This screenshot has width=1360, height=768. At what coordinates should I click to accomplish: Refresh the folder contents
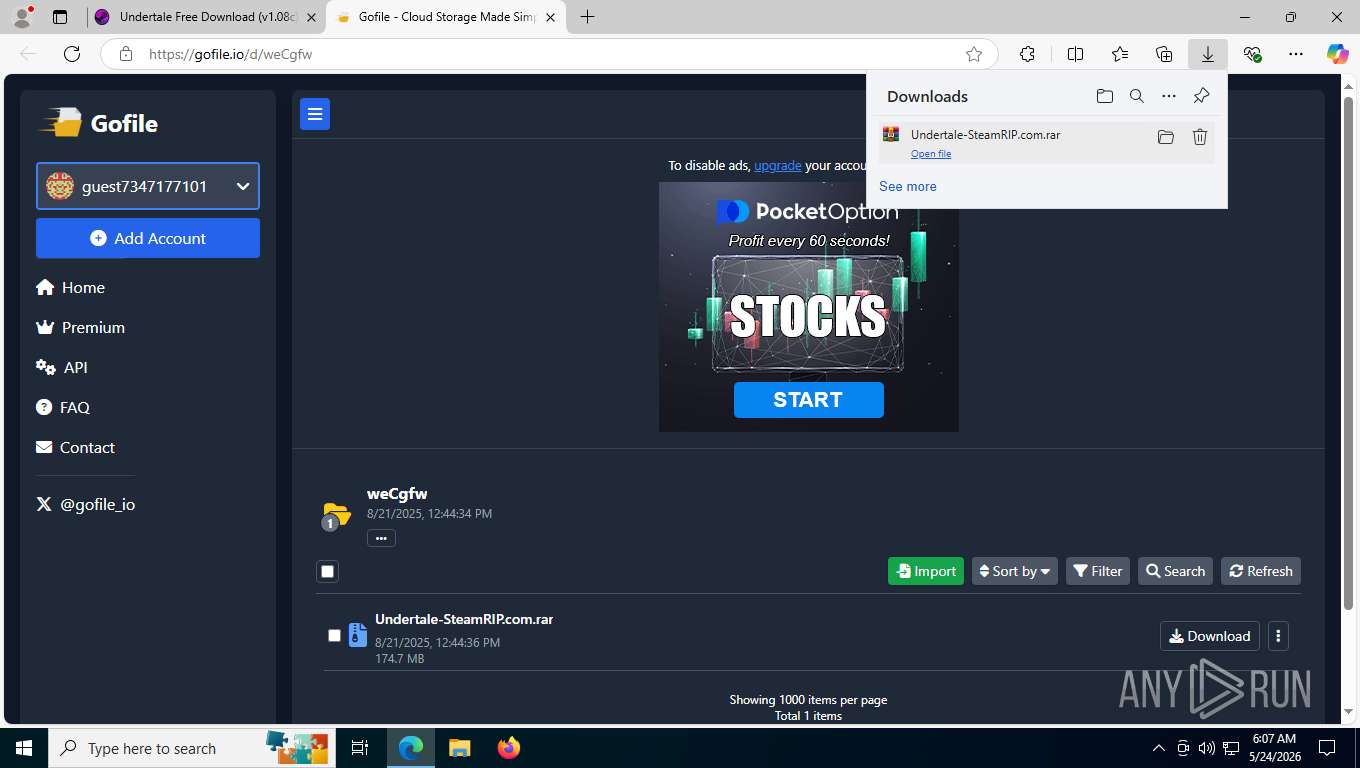click(x=1261, y=571)
